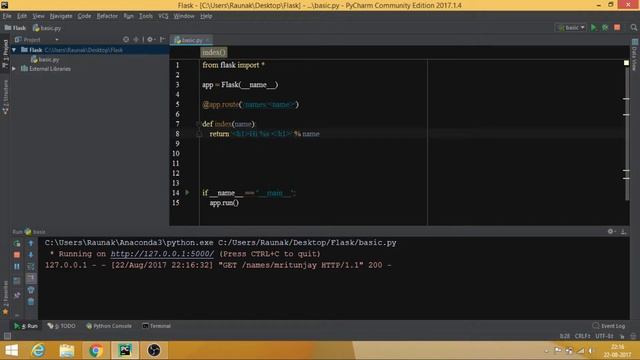
Task: Open the Window menu
Action: (184, 16)
